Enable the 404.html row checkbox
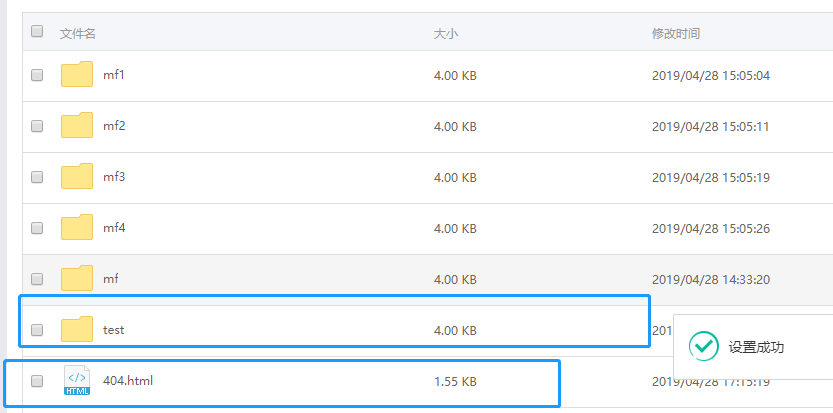Viewport: 833px width, 413px height. click(x=37, y=381)
